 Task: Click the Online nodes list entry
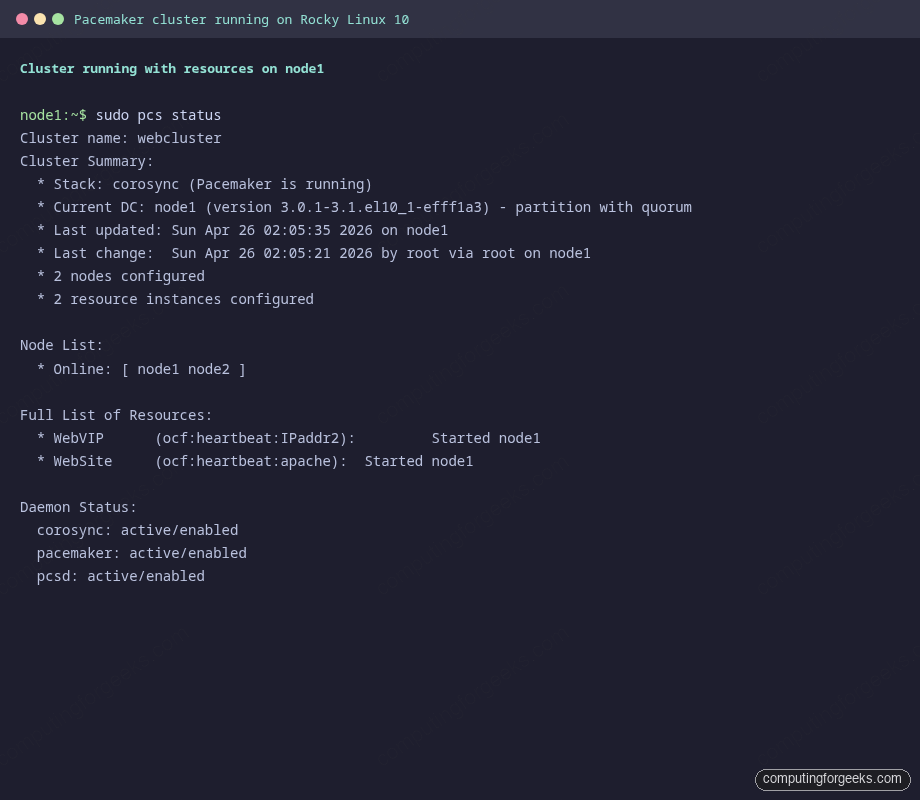[140, 369]
